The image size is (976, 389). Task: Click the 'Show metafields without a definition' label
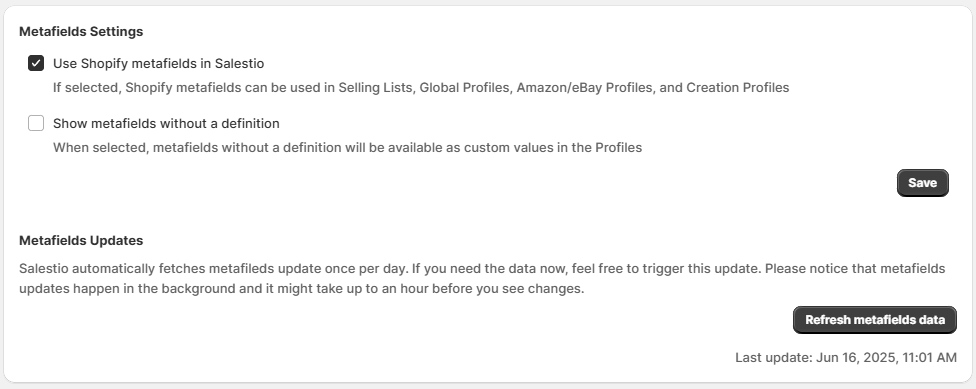pyautogui.click(x=166, y=123)
